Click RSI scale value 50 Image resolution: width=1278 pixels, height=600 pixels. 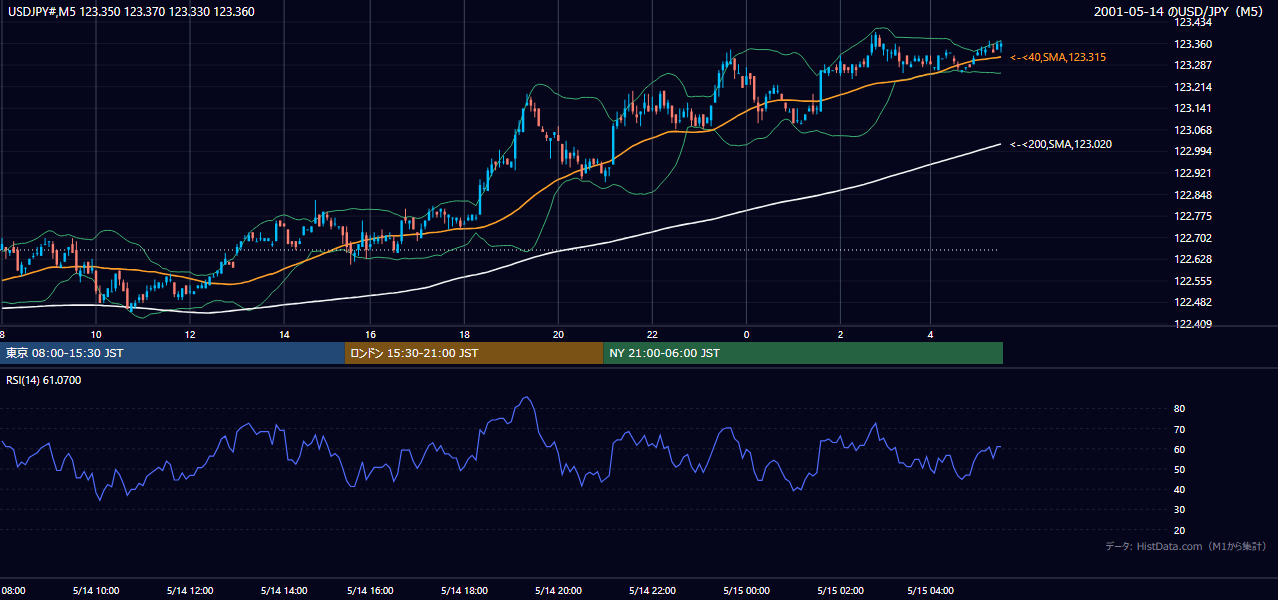[x=1179, y=469]
